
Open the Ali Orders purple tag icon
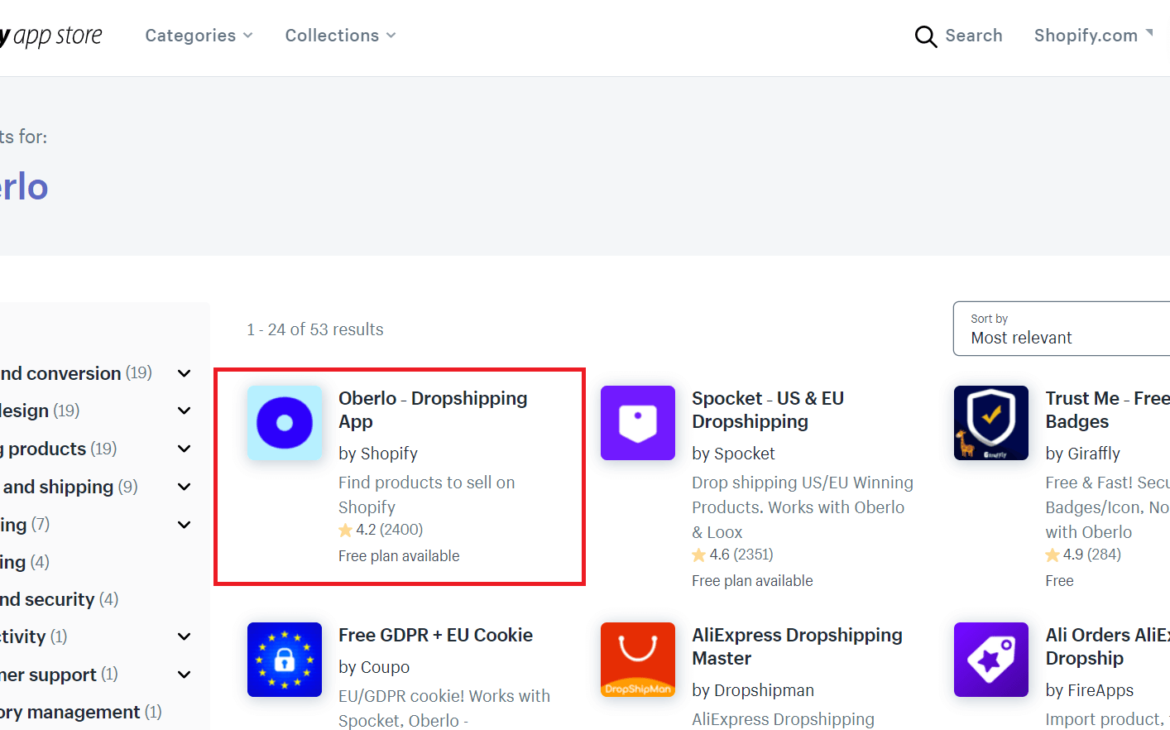point(991,659)
